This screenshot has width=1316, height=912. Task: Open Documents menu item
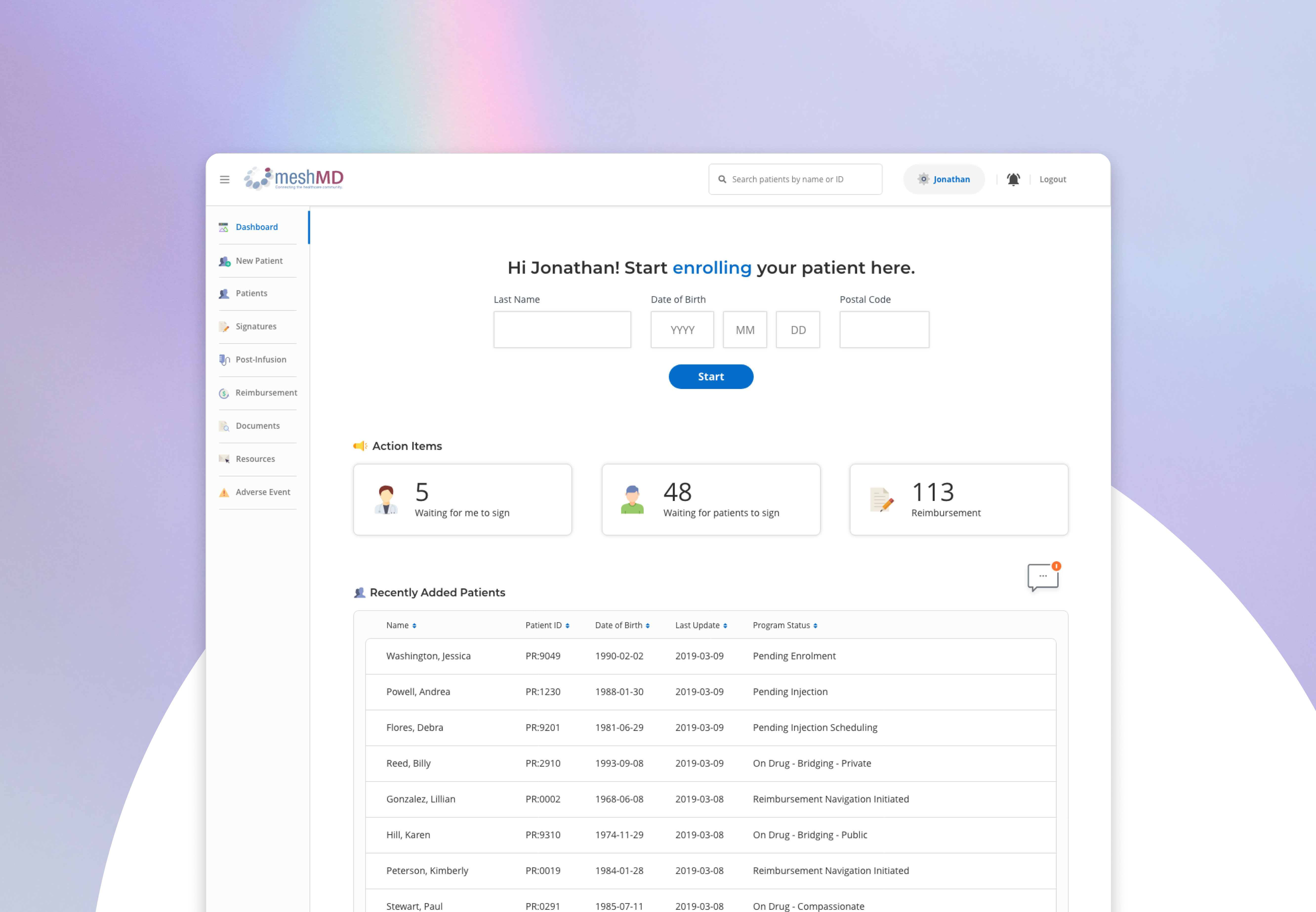(257, 426)
